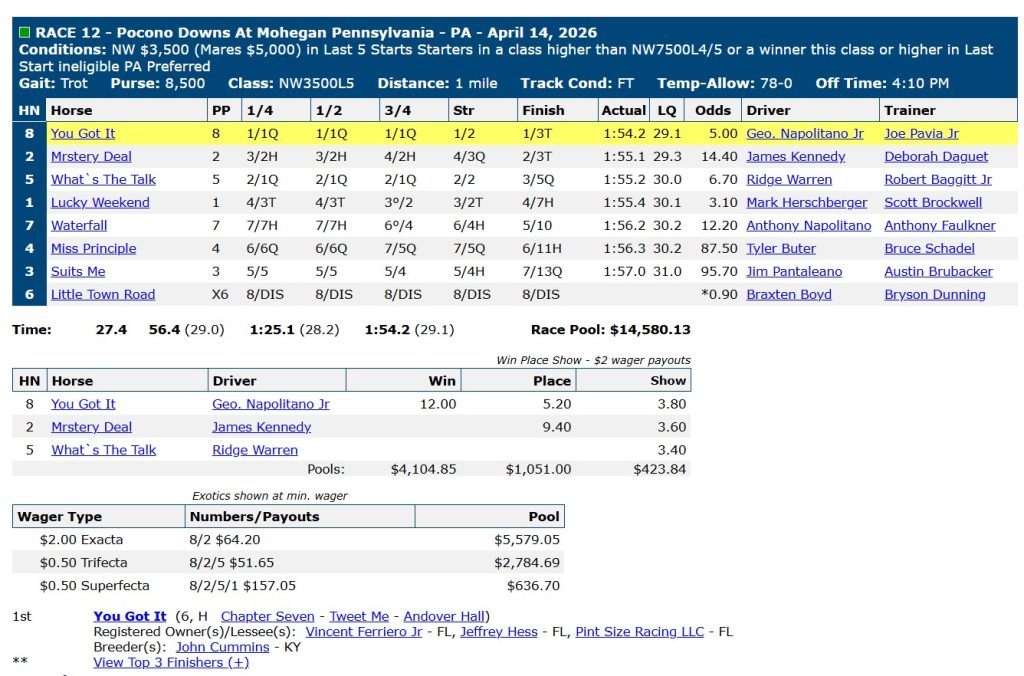The image size is (1024, 676).
Task: Open the You Got It horse link in results table
Action: click(83, 133)
